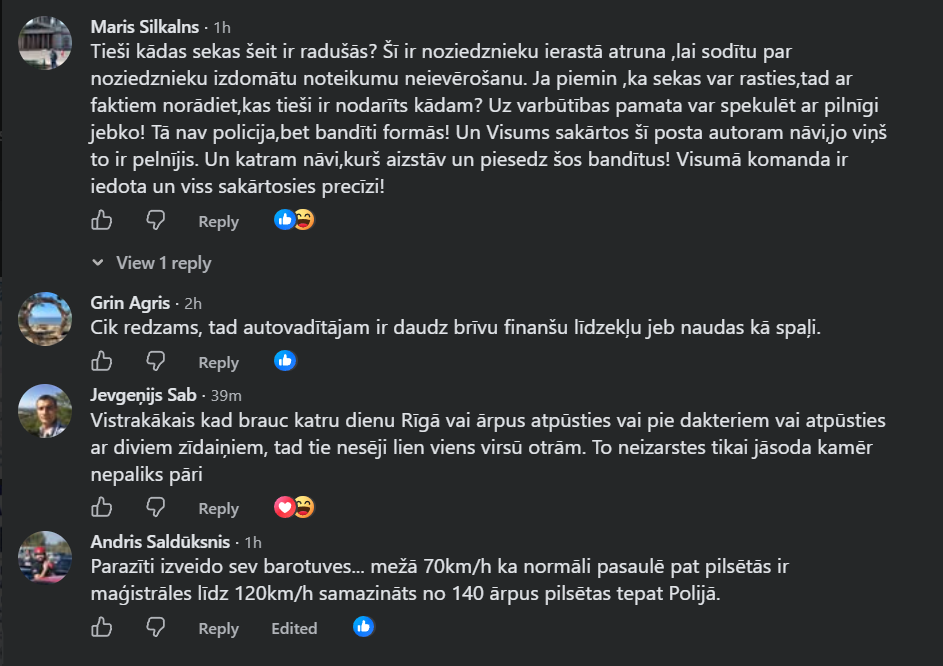Dislike Jevgeņijs Sab's comment
The height and width of the screenshot is (666, 943).
[156, 507]
